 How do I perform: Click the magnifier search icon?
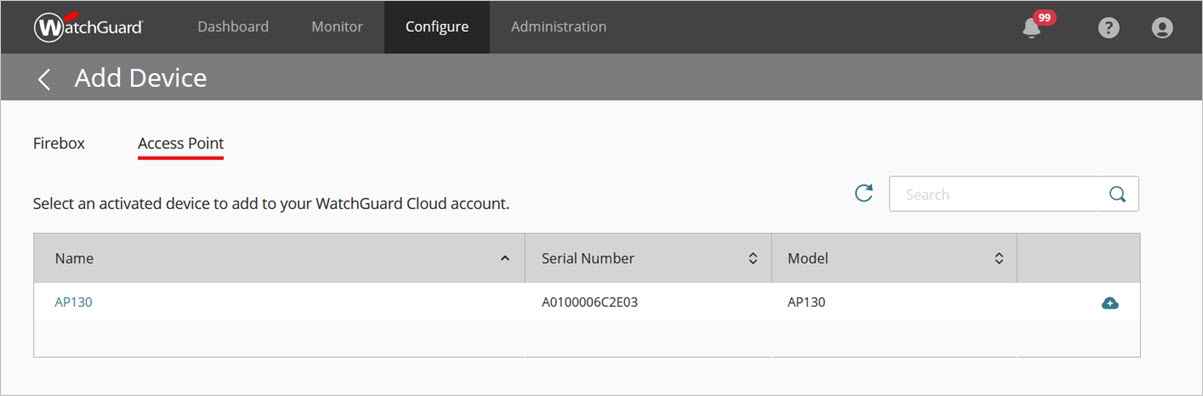(1118, 194)
